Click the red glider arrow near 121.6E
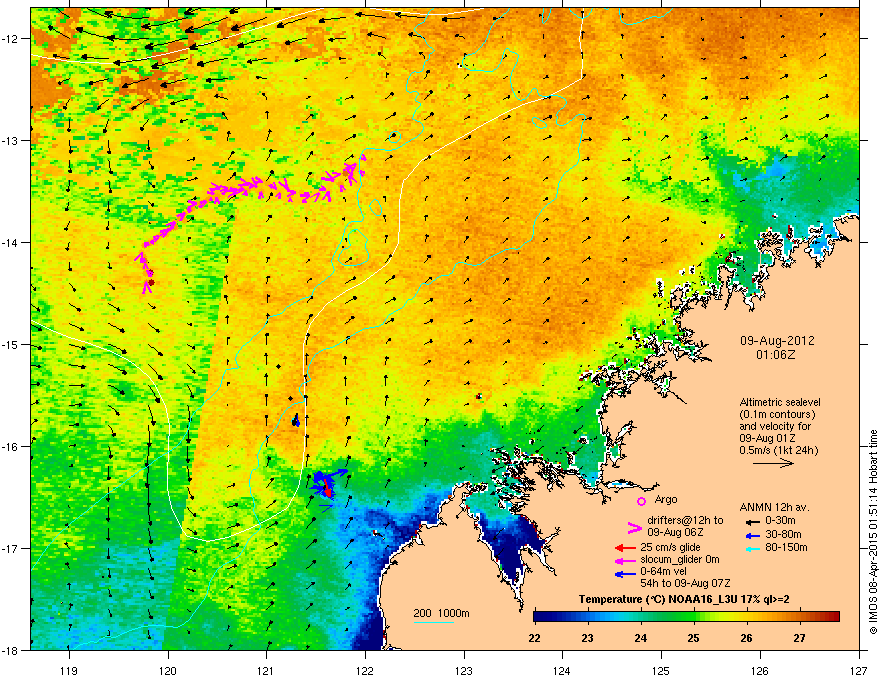The image size is (880, 680). (x=327, y=487)
